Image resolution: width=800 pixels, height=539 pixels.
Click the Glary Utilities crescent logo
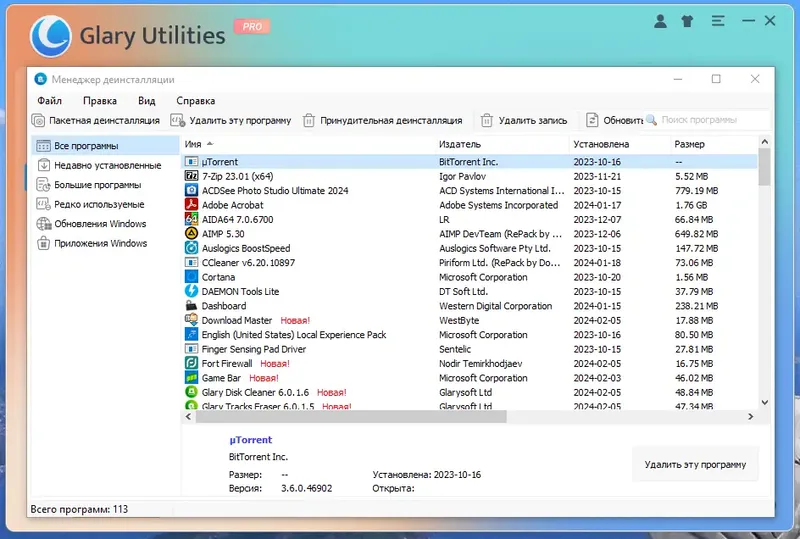pyautogui.click(x=51, y=36)
